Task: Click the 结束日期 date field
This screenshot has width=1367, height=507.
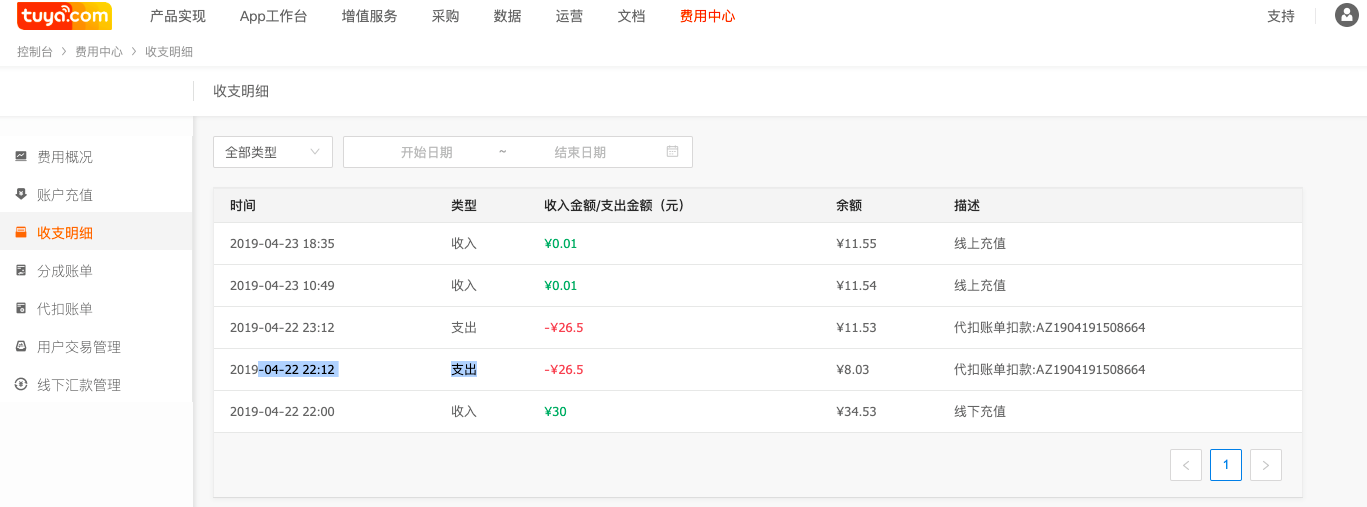Action: 580,152
